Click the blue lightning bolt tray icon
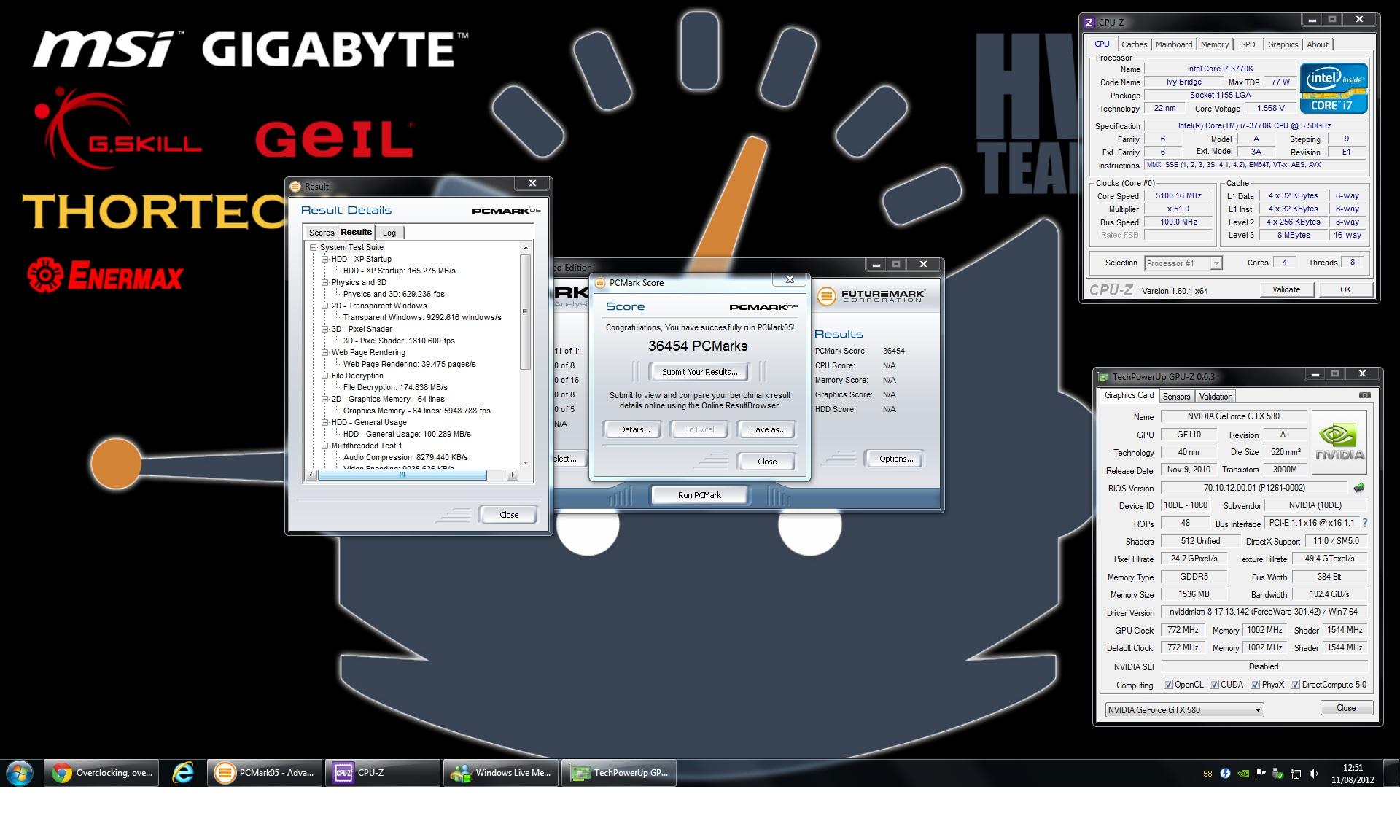 click(1225, 774)
